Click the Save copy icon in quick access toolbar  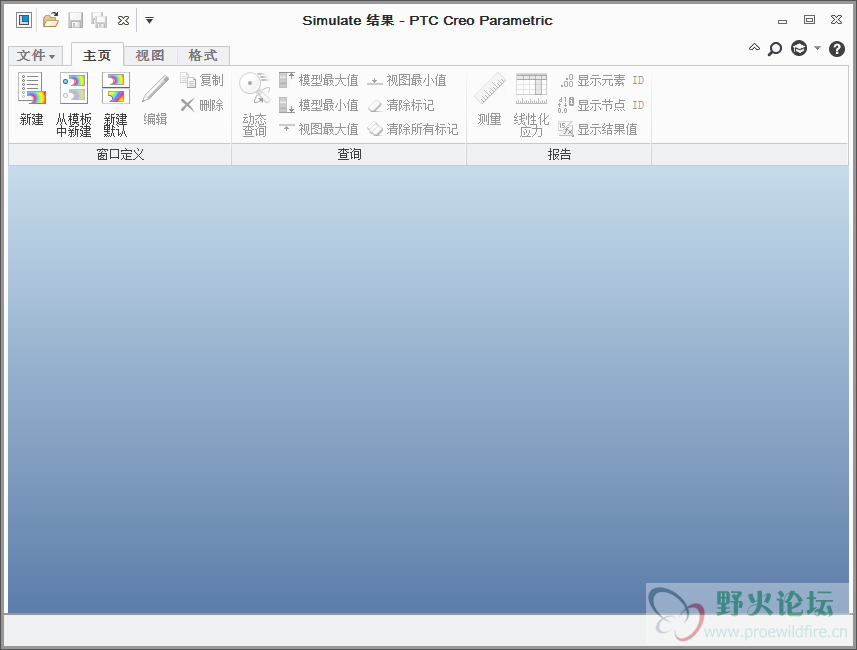click(x=99, y=20)
